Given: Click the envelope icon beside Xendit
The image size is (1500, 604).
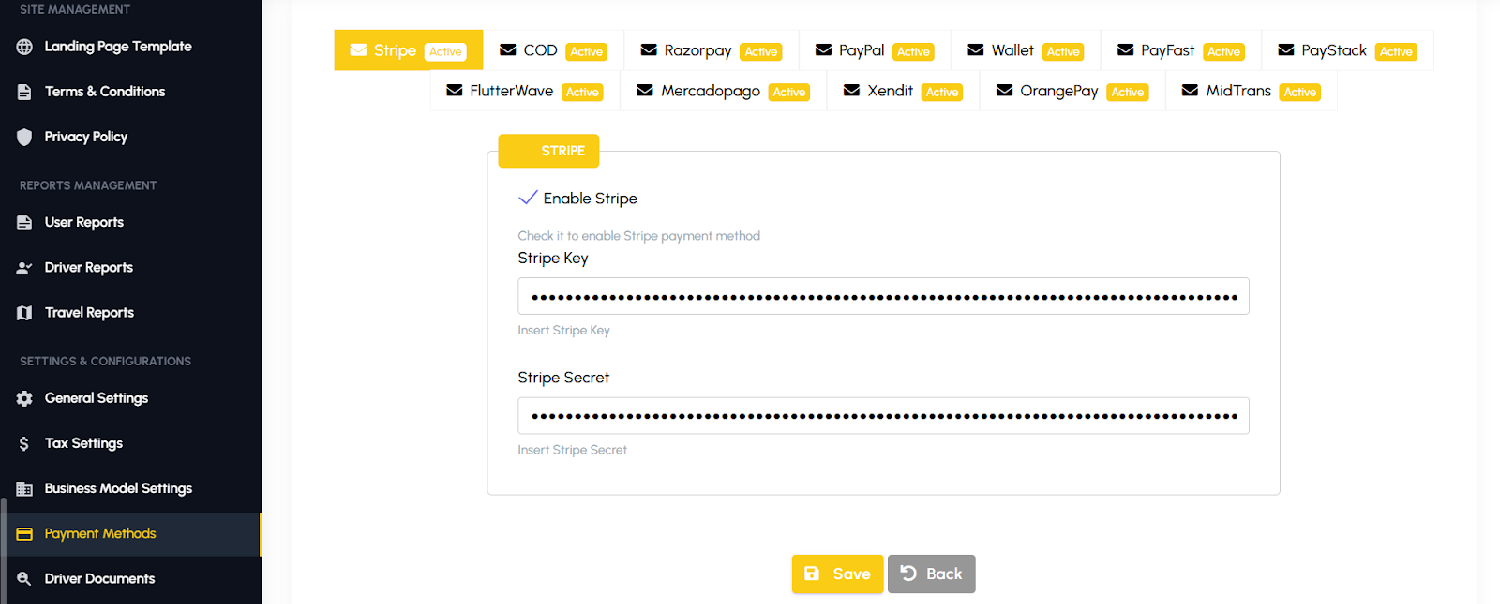Looking at the screenshot, I should click(x=851, y=90).
